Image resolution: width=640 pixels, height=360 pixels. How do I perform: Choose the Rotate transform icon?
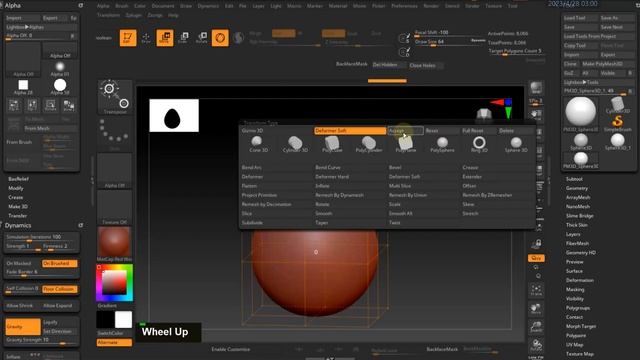click(202, 38)
